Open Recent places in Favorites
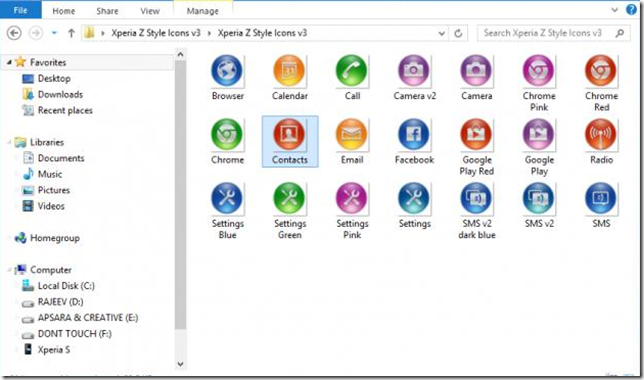 (x=65, y=110)
